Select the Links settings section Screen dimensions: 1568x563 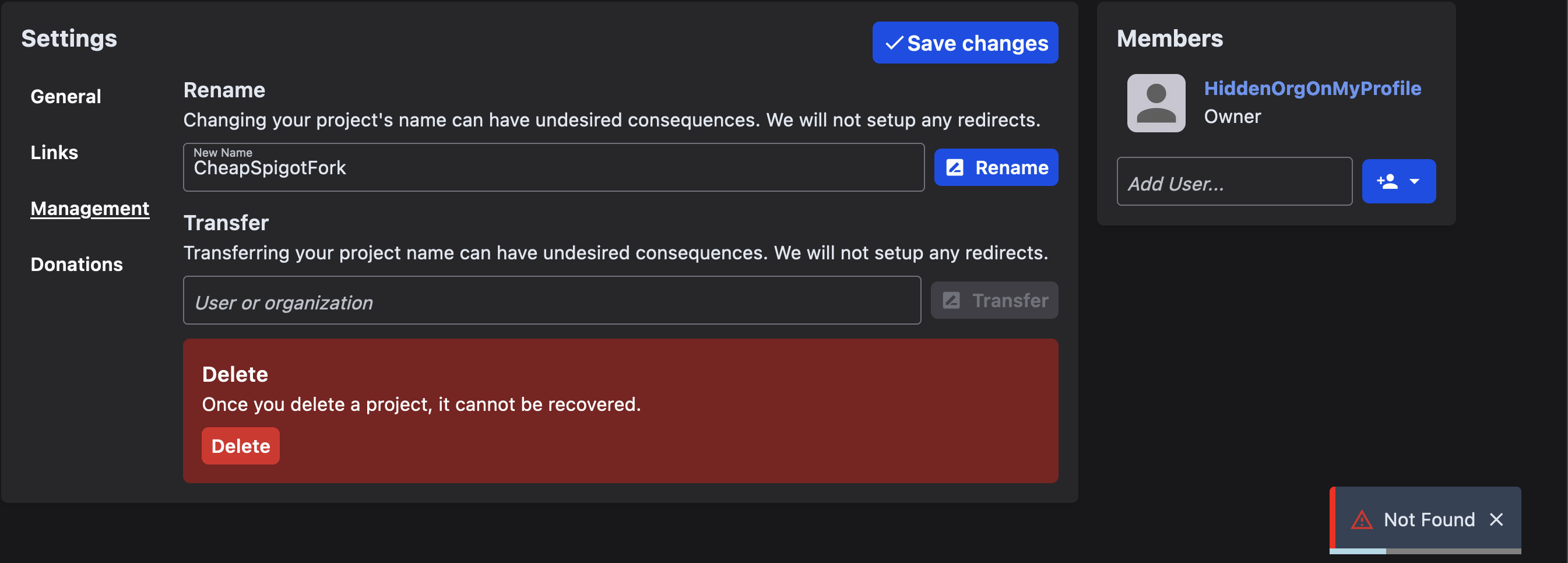click(x=54, y=152)
